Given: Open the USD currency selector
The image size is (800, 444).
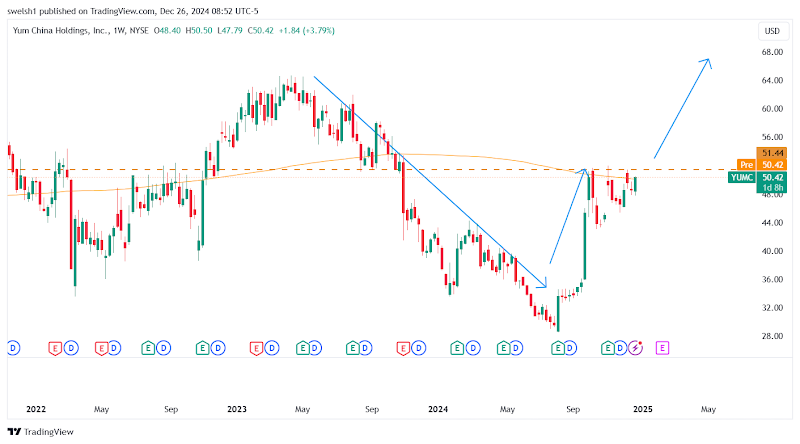Looking at the screenshot, I should coord(772,31).
